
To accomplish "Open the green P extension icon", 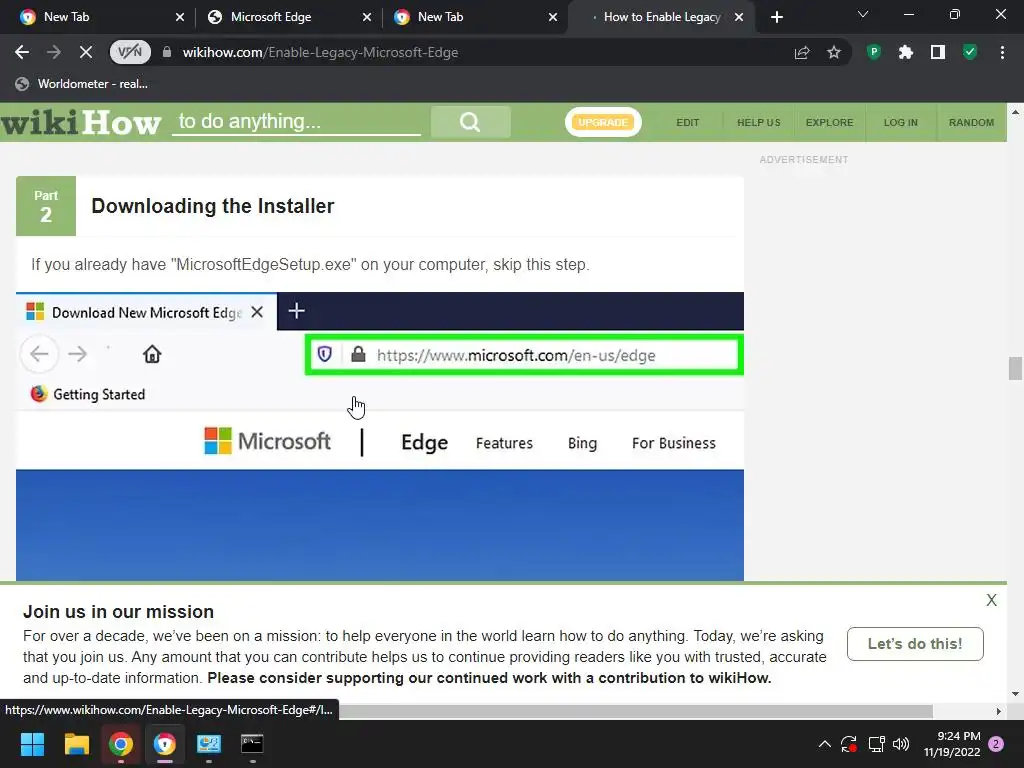I will tap(873, 52).
